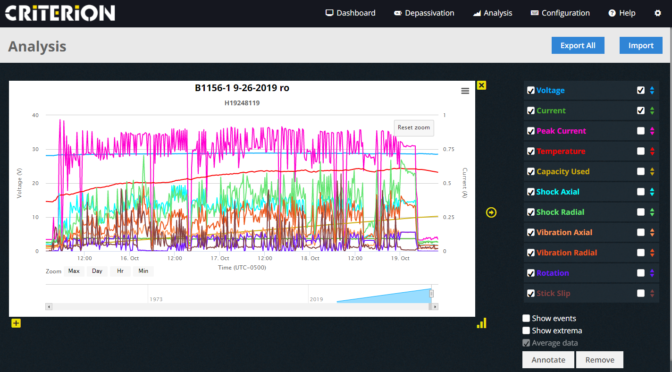Click Voltage axis up-down arrows
This screenshot has width=672, height=372.
tap(652, 90)
